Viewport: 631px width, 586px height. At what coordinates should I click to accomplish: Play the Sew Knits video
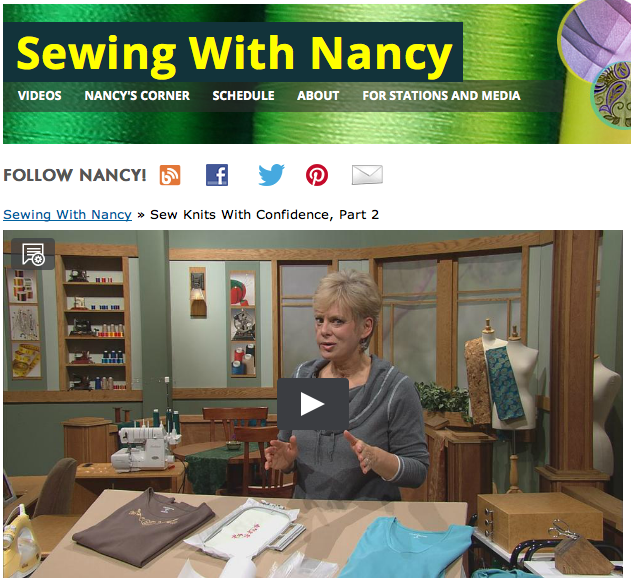[313, 404]
